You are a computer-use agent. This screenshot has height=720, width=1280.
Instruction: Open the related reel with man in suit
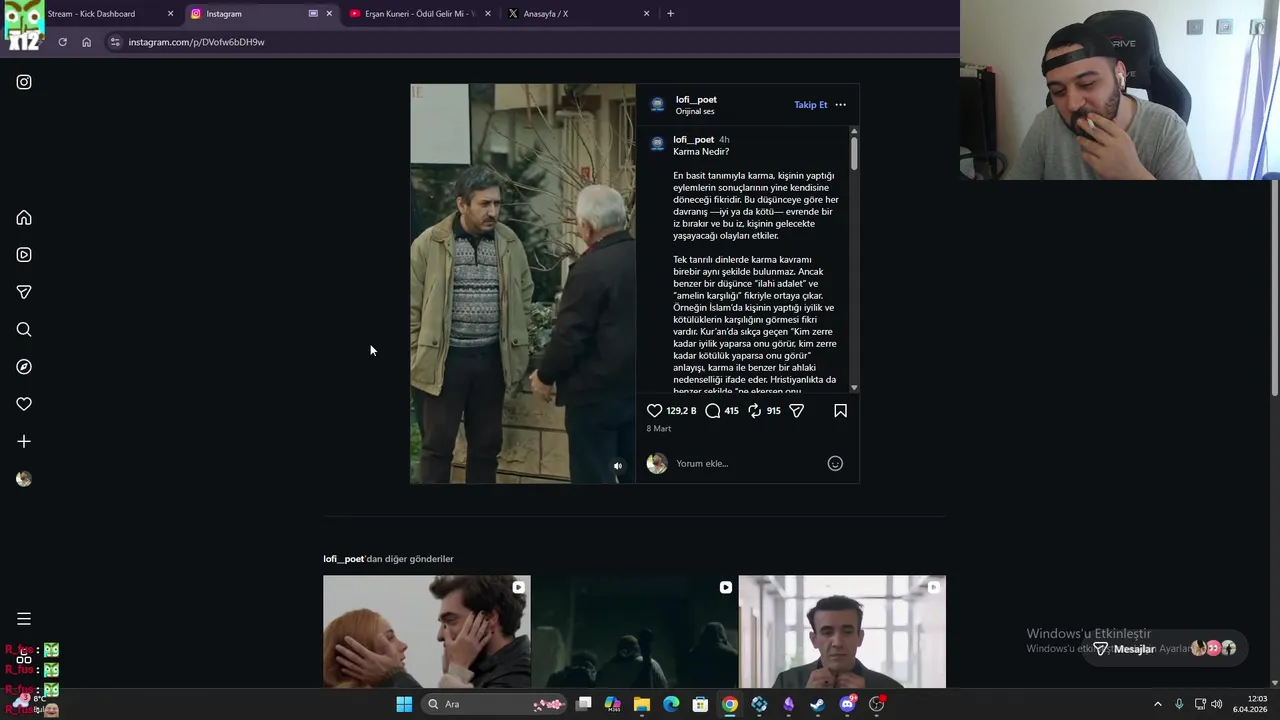[842, 632]
